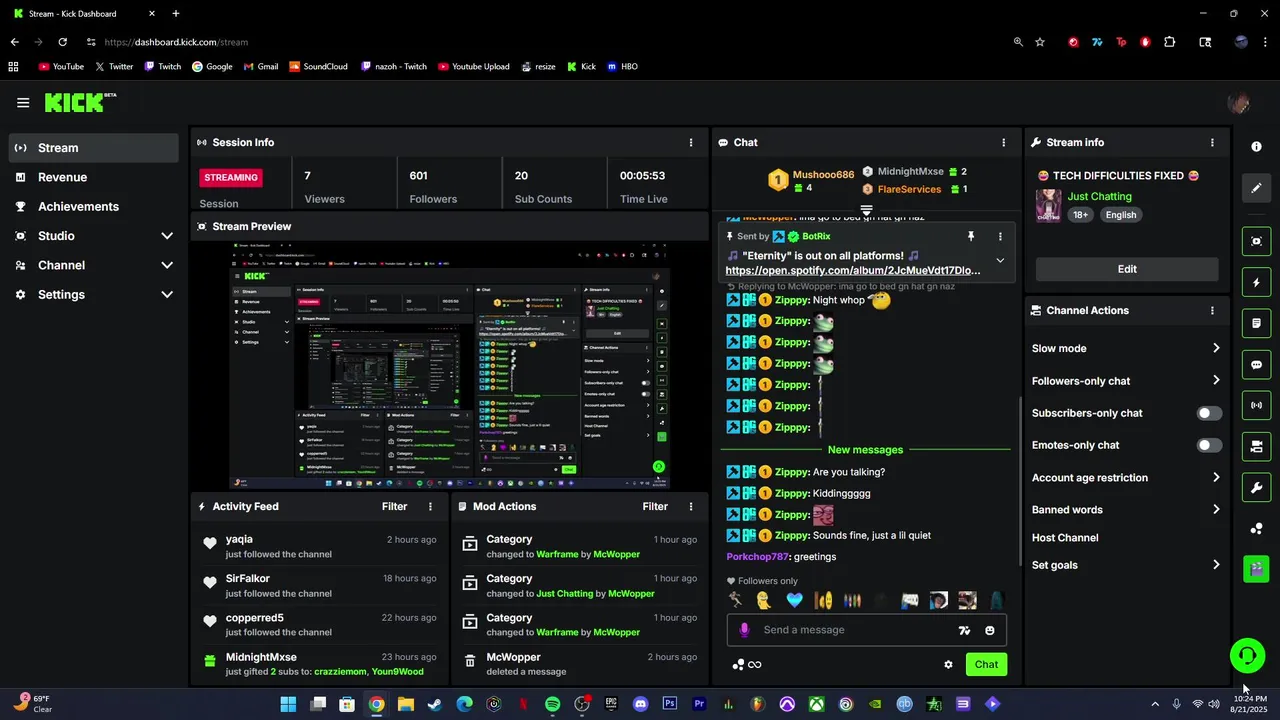Open the Twitch bookmark

point(162,66)
